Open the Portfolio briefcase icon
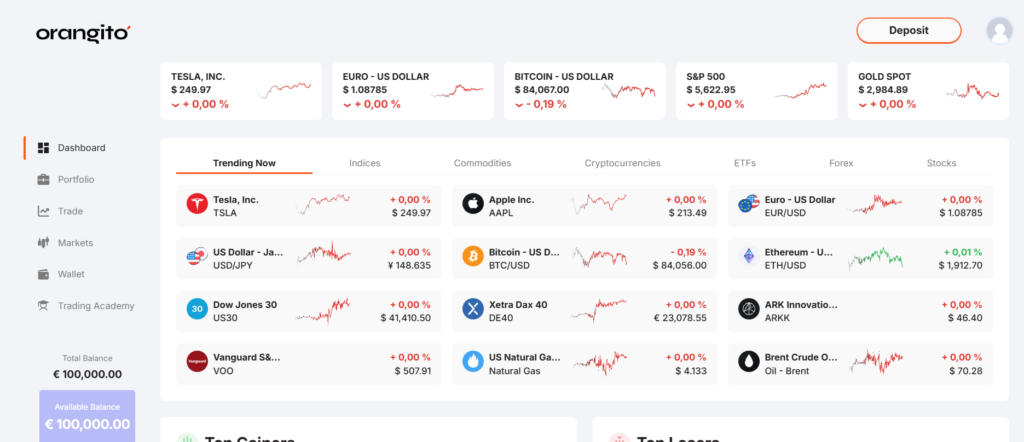Viewport: 1024px width, 442px height. tap(43, 180)
